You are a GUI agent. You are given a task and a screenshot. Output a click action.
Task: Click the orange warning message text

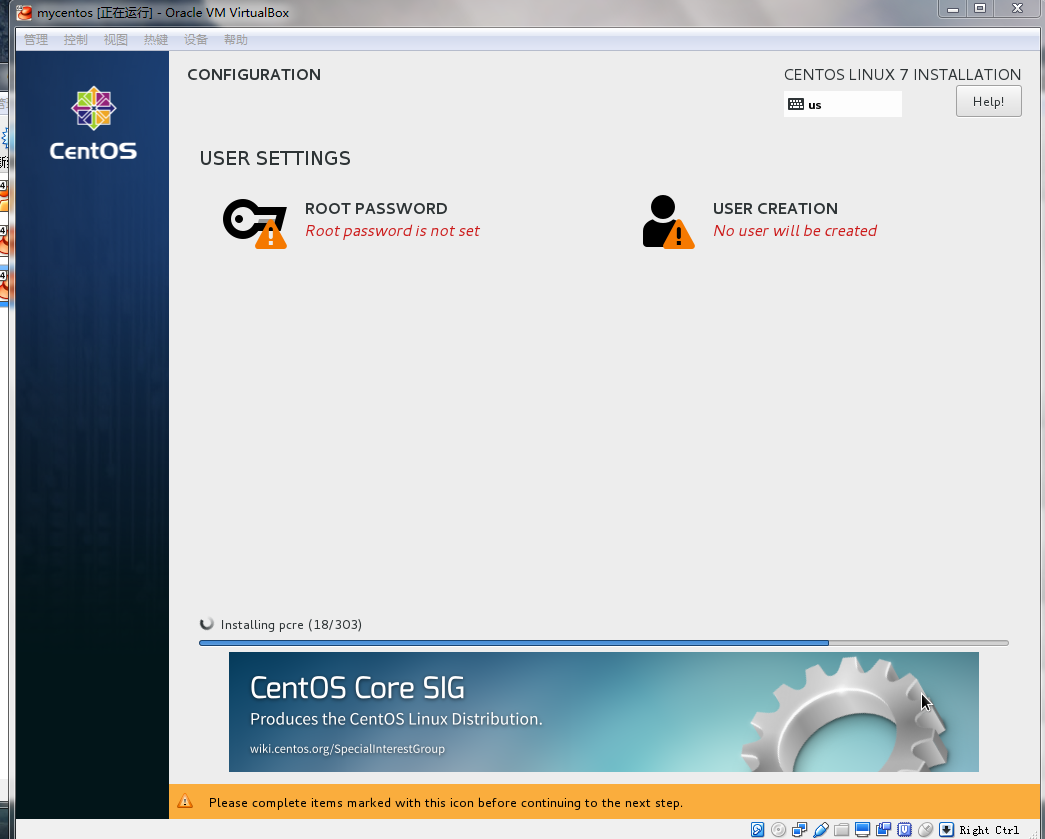[x=446, y=803]
